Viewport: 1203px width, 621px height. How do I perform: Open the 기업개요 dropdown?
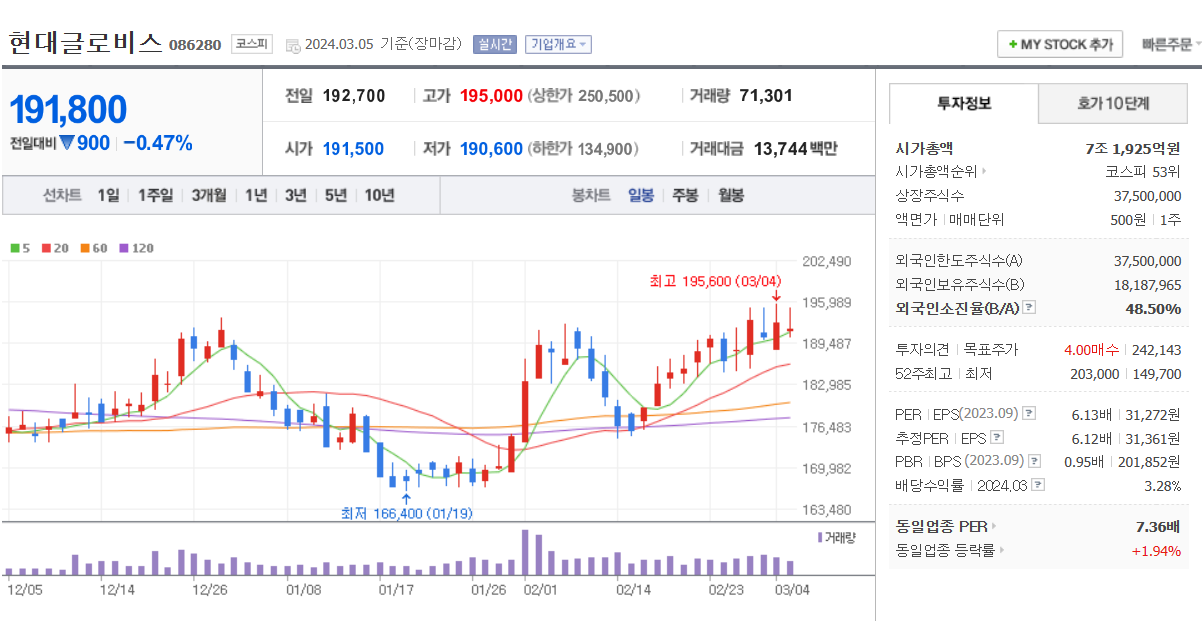pyautogui.click(x=558, y=44)
